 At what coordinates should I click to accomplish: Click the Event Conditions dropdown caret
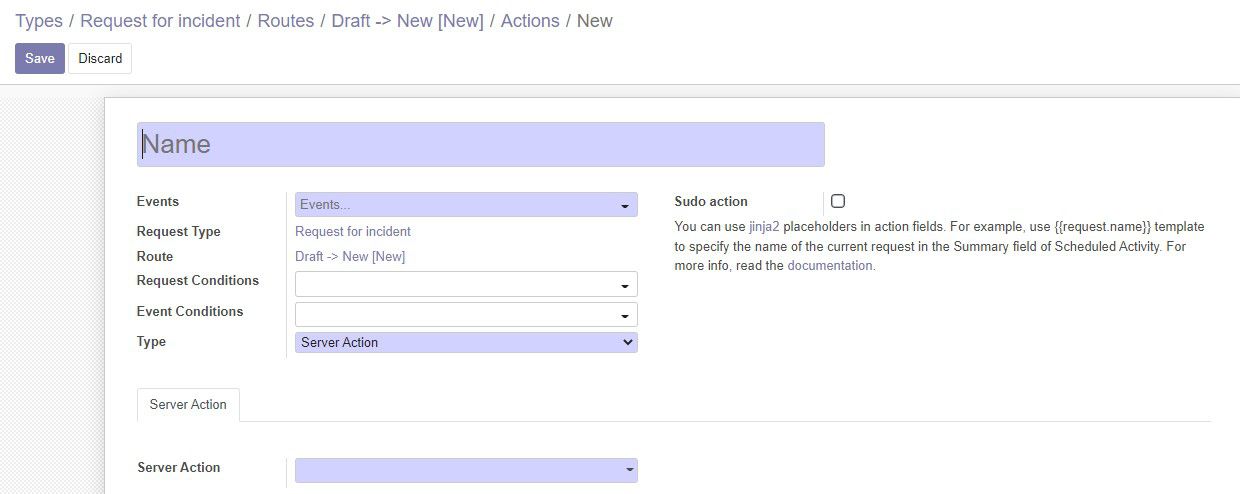pos(625,316)
